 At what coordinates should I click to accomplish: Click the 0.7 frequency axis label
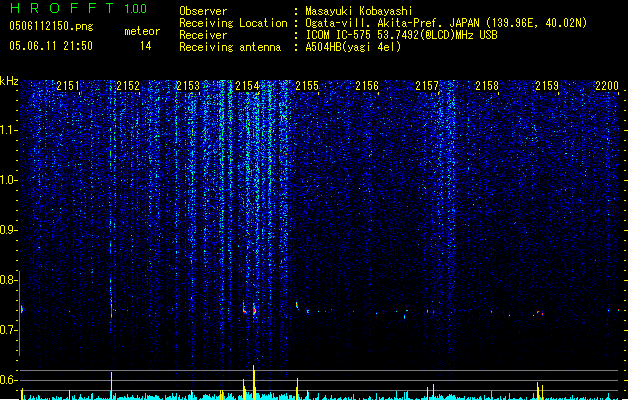pyautogui.click(x=8, y=330)
